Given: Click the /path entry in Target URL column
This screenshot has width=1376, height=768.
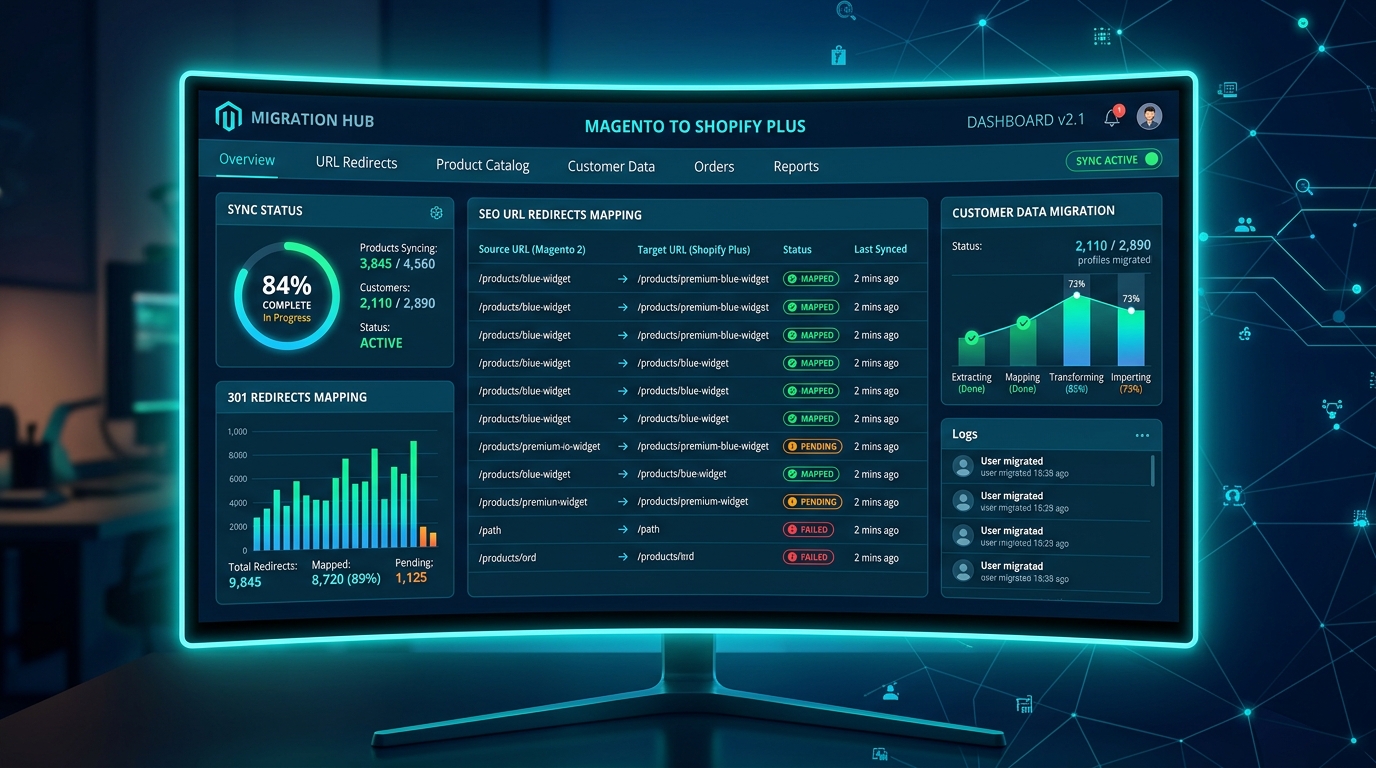Looking at the screenshot, I should click(x=648, y=530).
